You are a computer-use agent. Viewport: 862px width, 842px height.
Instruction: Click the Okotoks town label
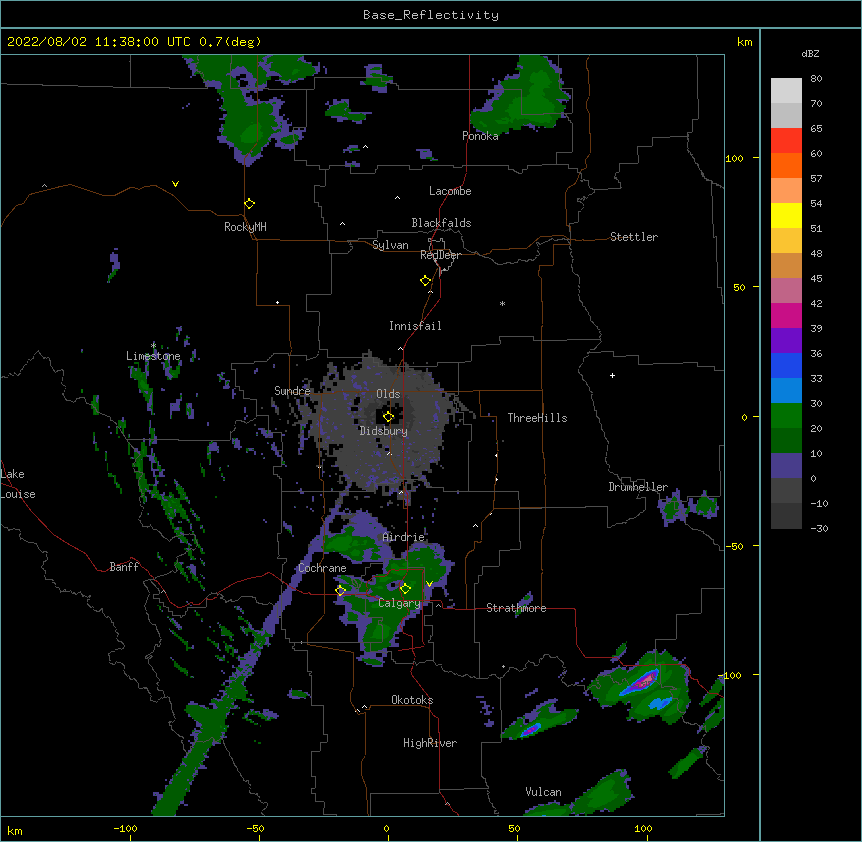click(x=412, y=700)
